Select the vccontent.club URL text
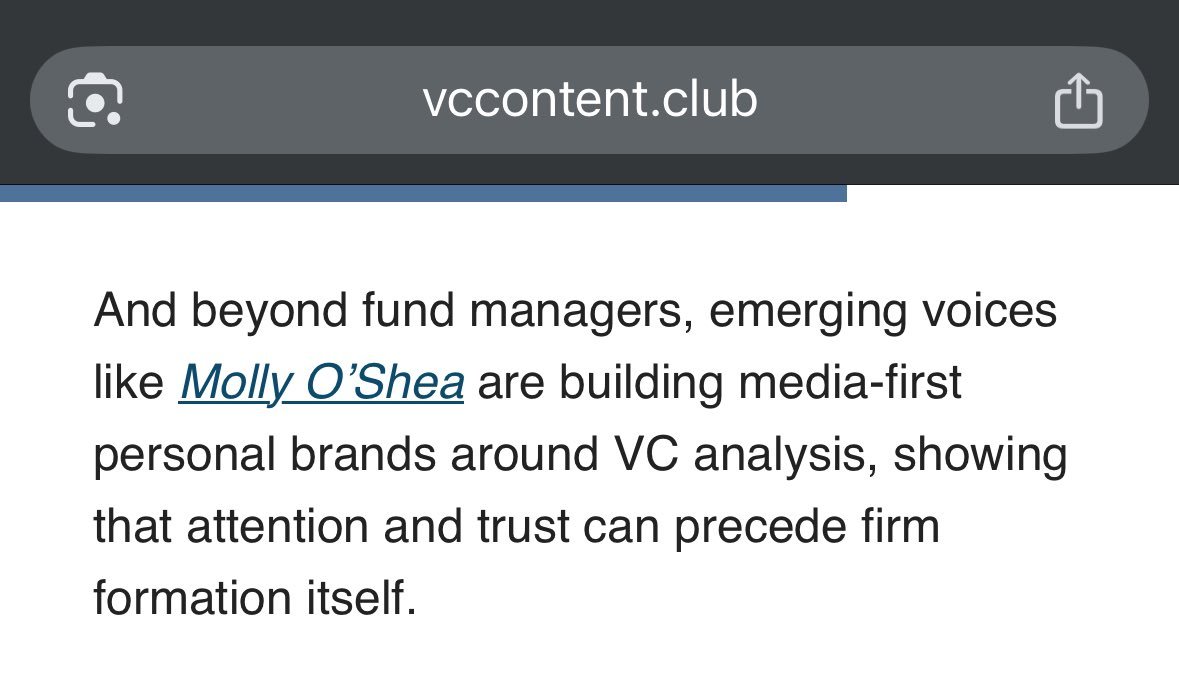 point(590,99)
